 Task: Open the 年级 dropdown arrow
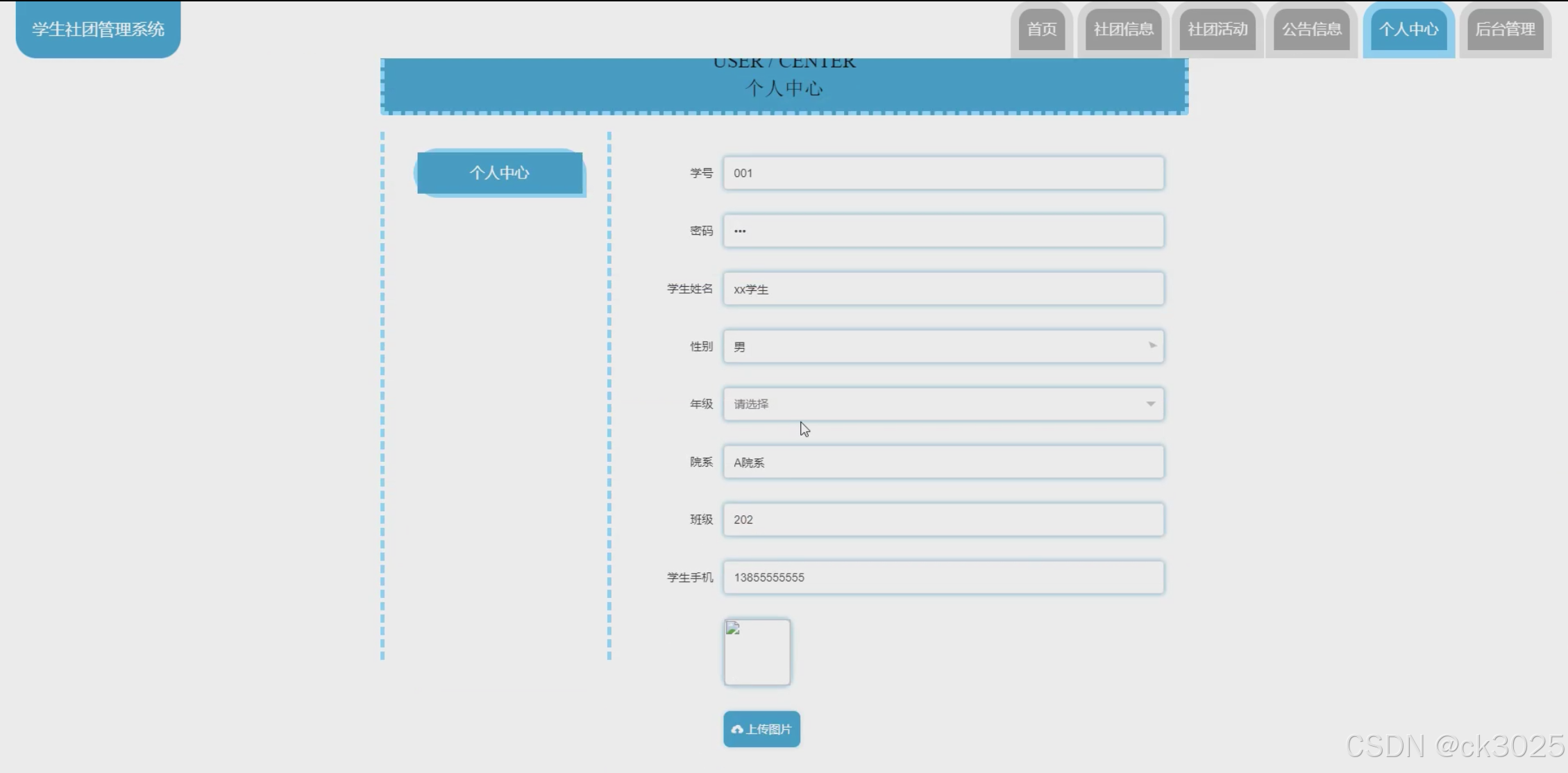(x=1150, y=404)
